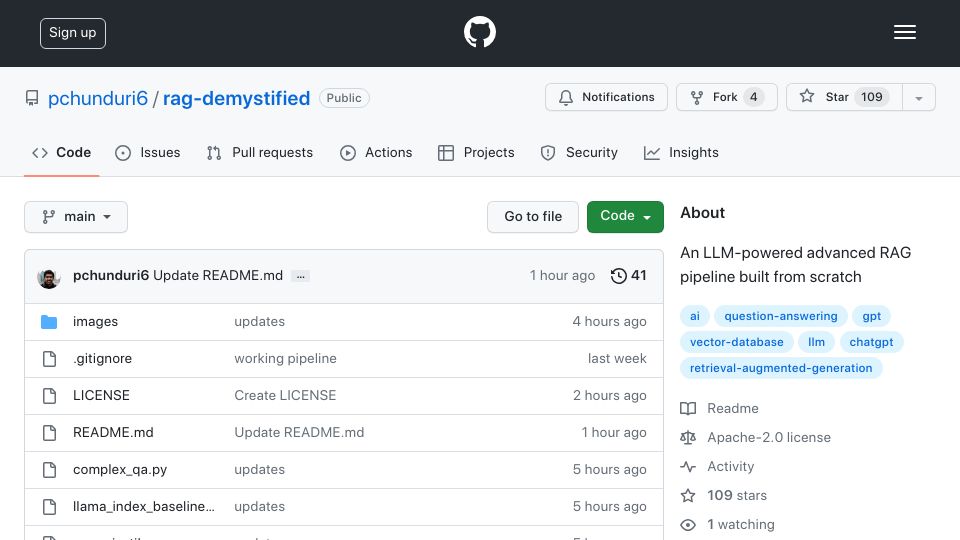960x540 pixels.
Task: Open the images folder name
Action: tap(96, 321)
